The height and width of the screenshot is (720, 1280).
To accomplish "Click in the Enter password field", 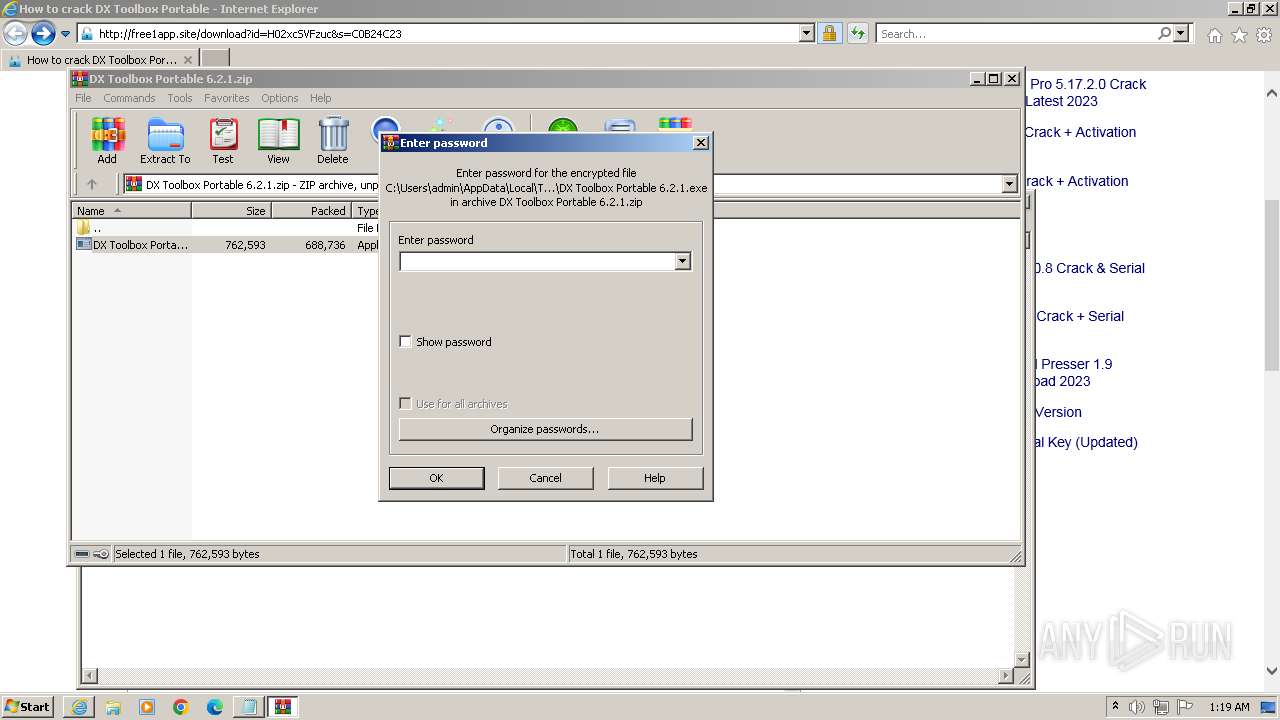I will pos(538,262).
